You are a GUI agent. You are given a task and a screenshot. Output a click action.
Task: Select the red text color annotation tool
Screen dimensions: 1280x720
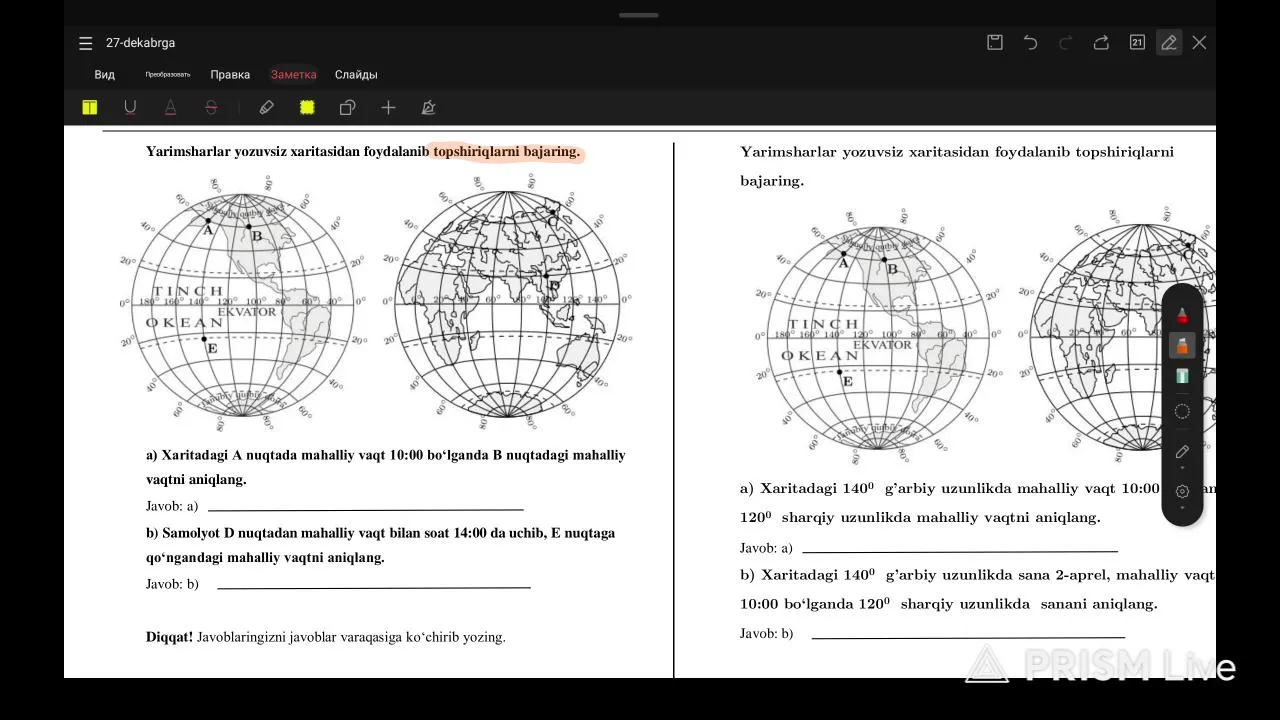[x=171, y=107]
